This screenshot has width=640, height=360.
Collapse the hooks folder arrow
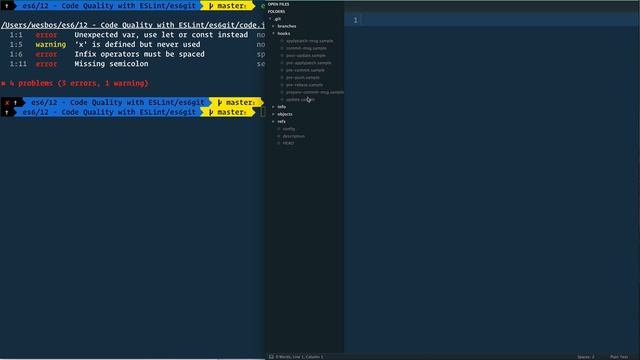tap(273, 33)
